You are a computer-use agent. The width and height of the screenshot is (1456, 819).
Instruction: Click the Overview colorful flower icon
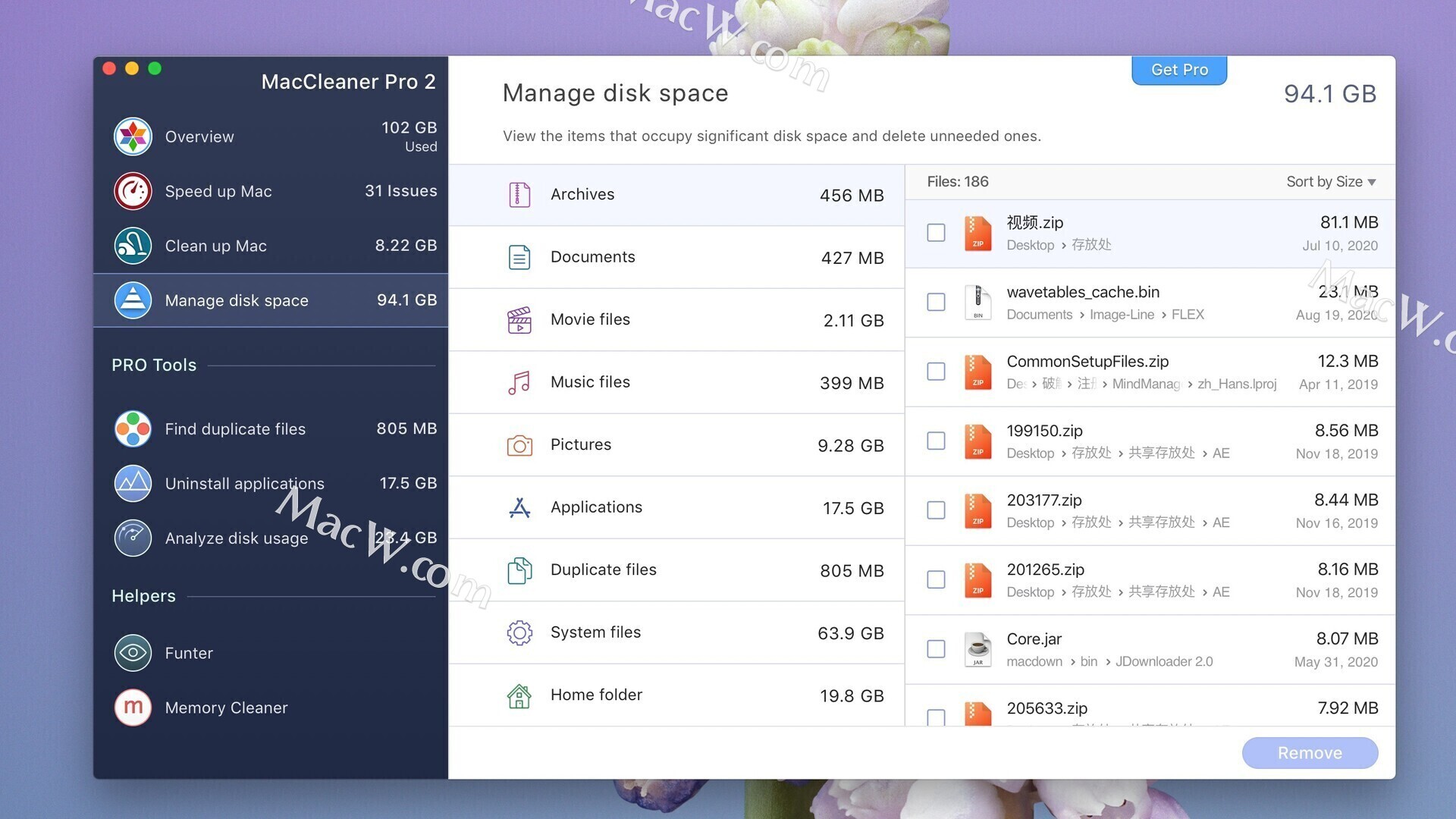pos(133,136)
